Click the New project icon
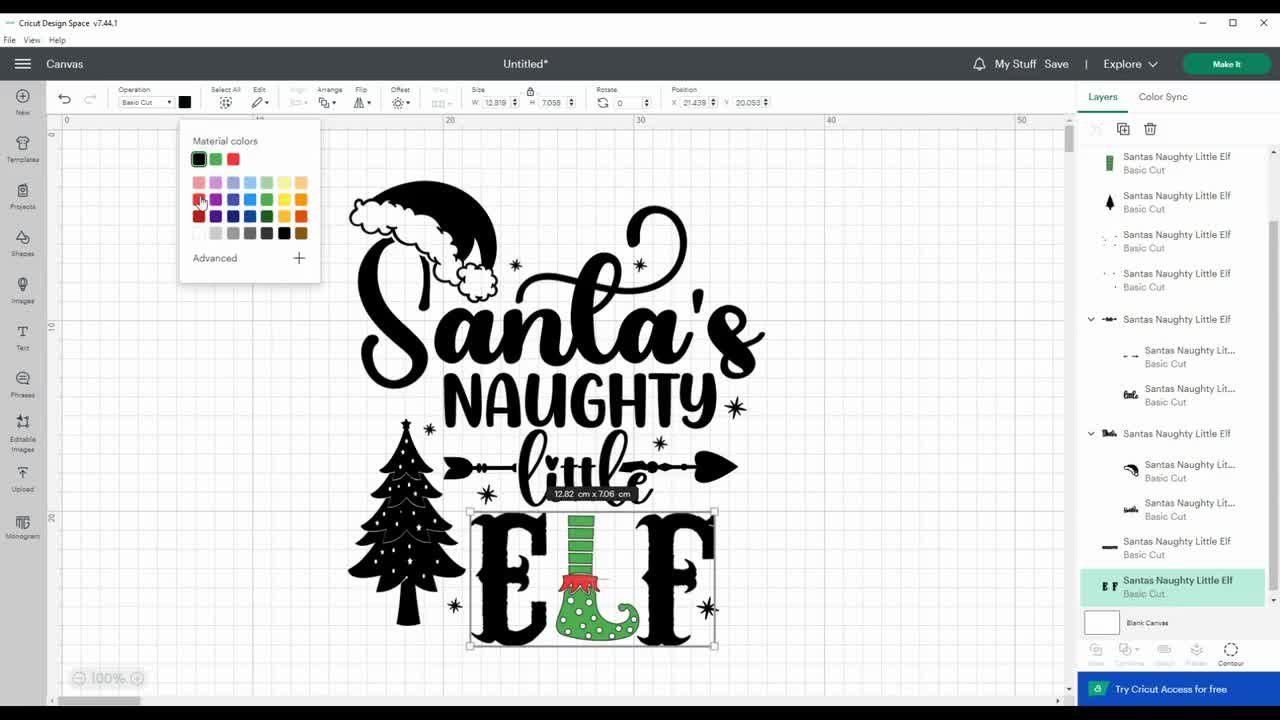Viewport: 1280px width, 720px height. click(x=22, y=97)
